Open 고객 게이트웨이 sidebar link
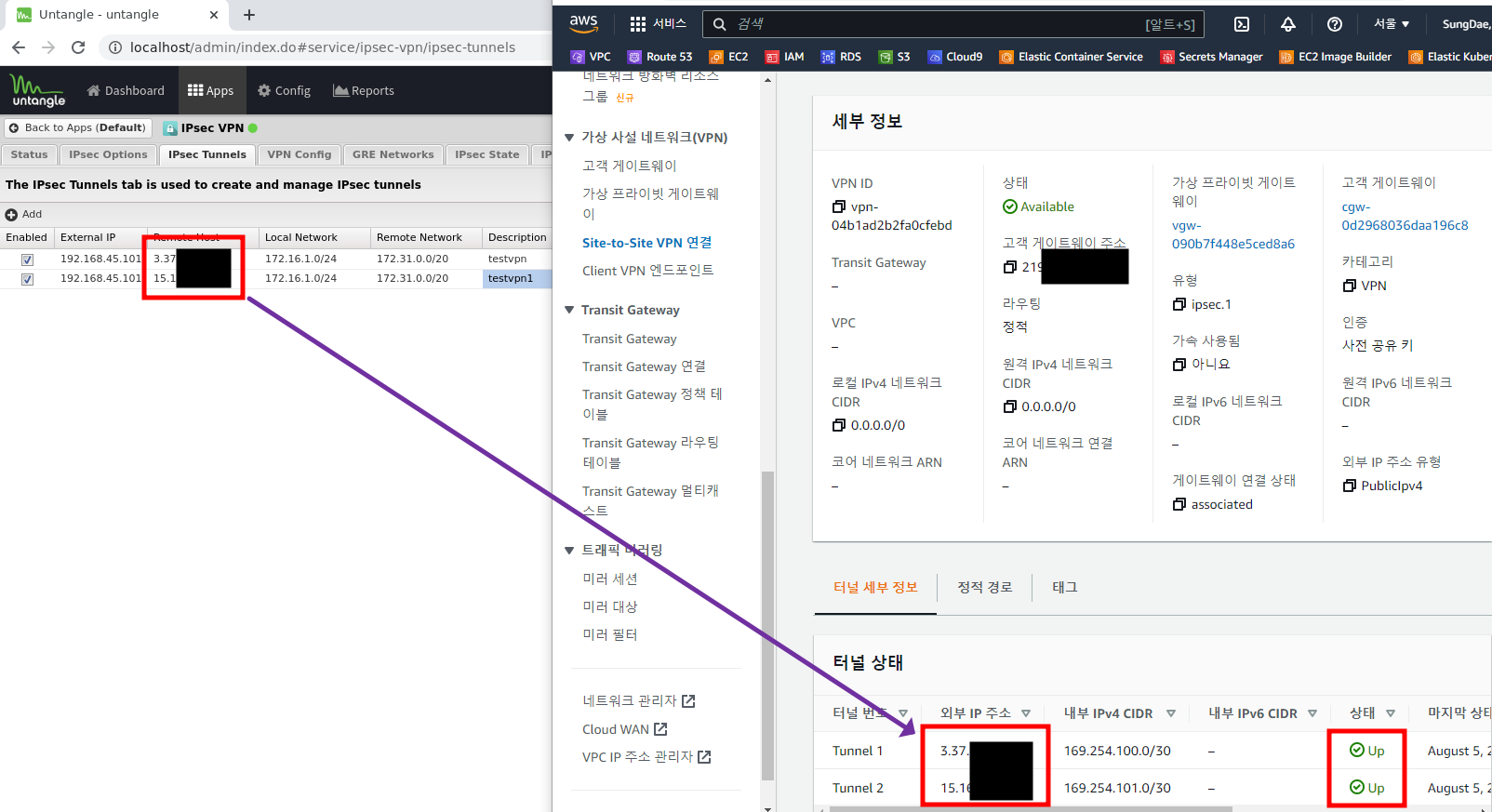This screenshot has height=812, width=1492. (629, 166)
